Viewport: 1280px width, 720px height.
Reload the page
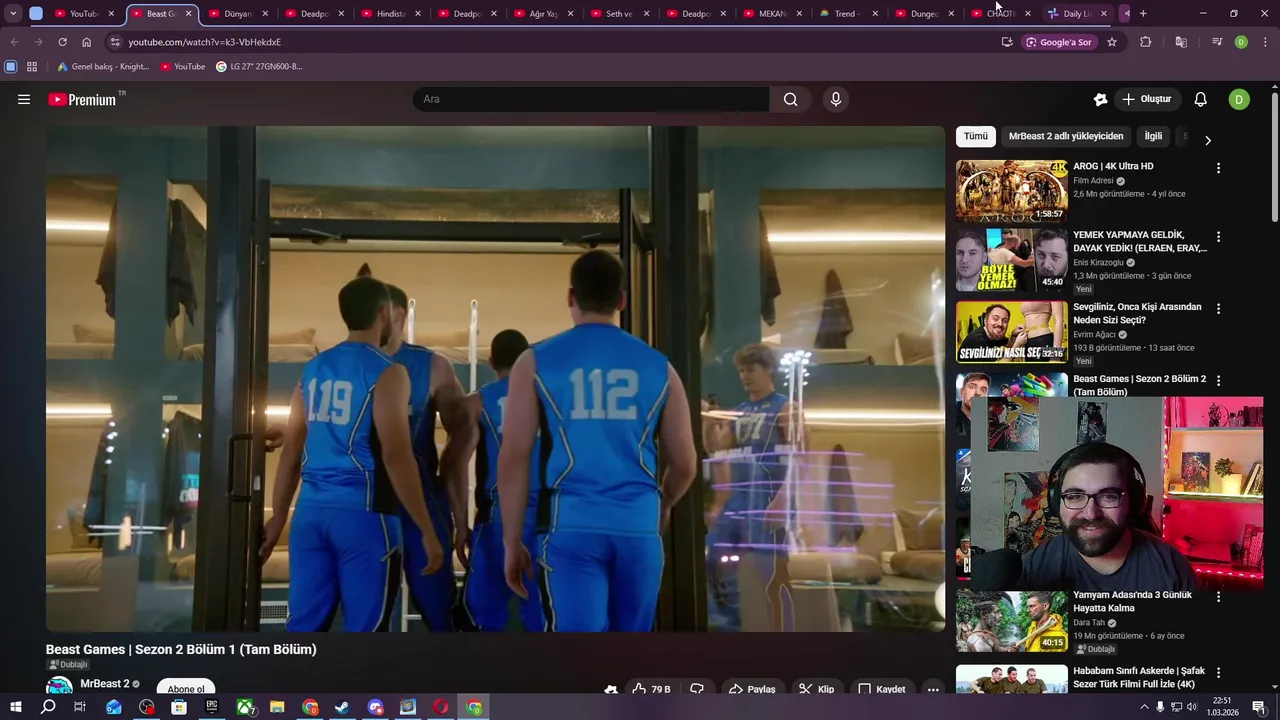pos(62,42)
